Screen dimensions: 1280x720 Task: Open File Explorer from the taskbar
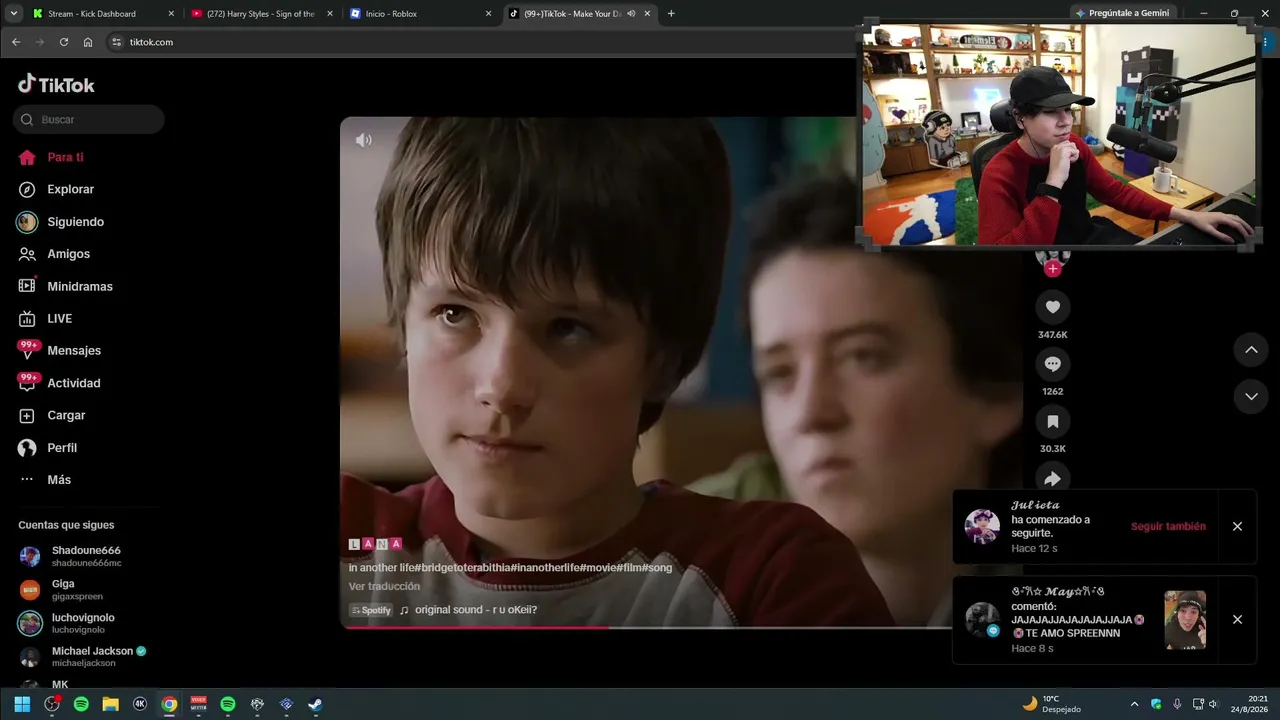[110, 704]
